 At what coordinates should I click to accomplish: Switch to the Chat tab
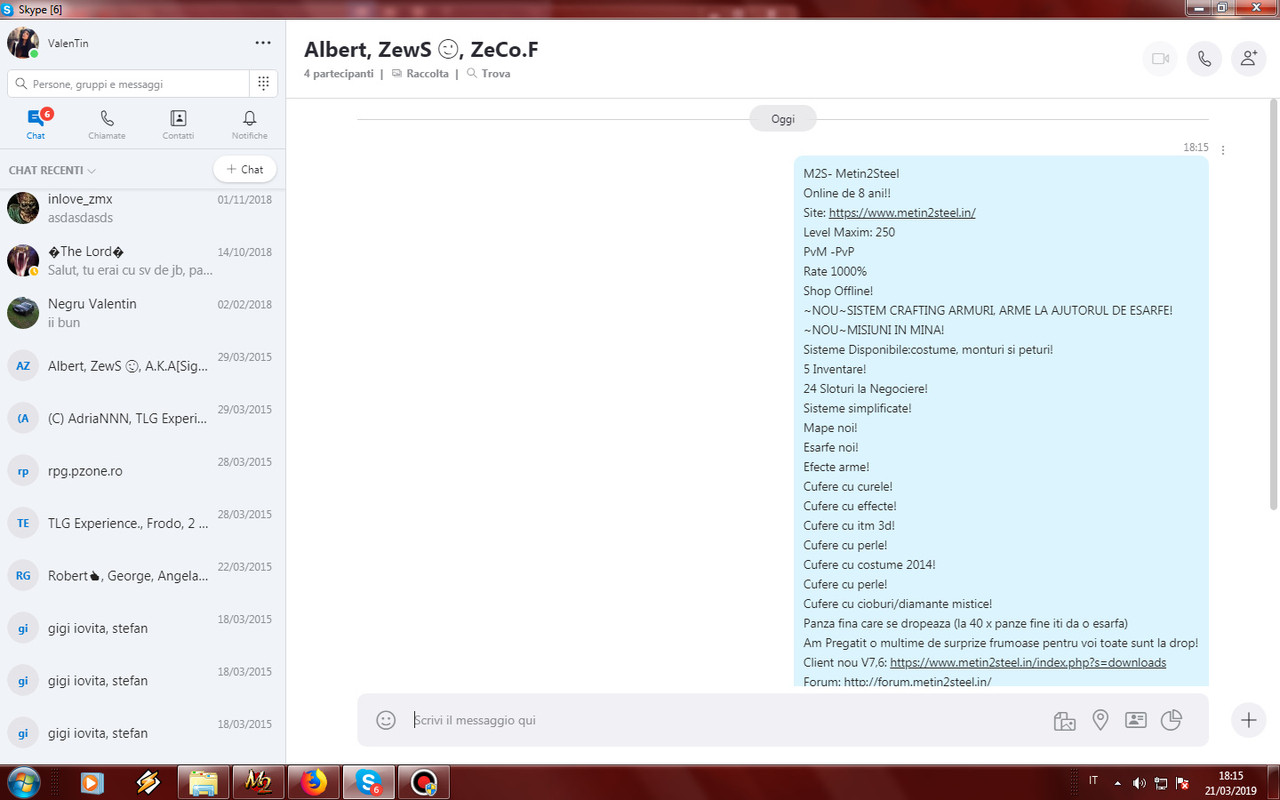36,124
